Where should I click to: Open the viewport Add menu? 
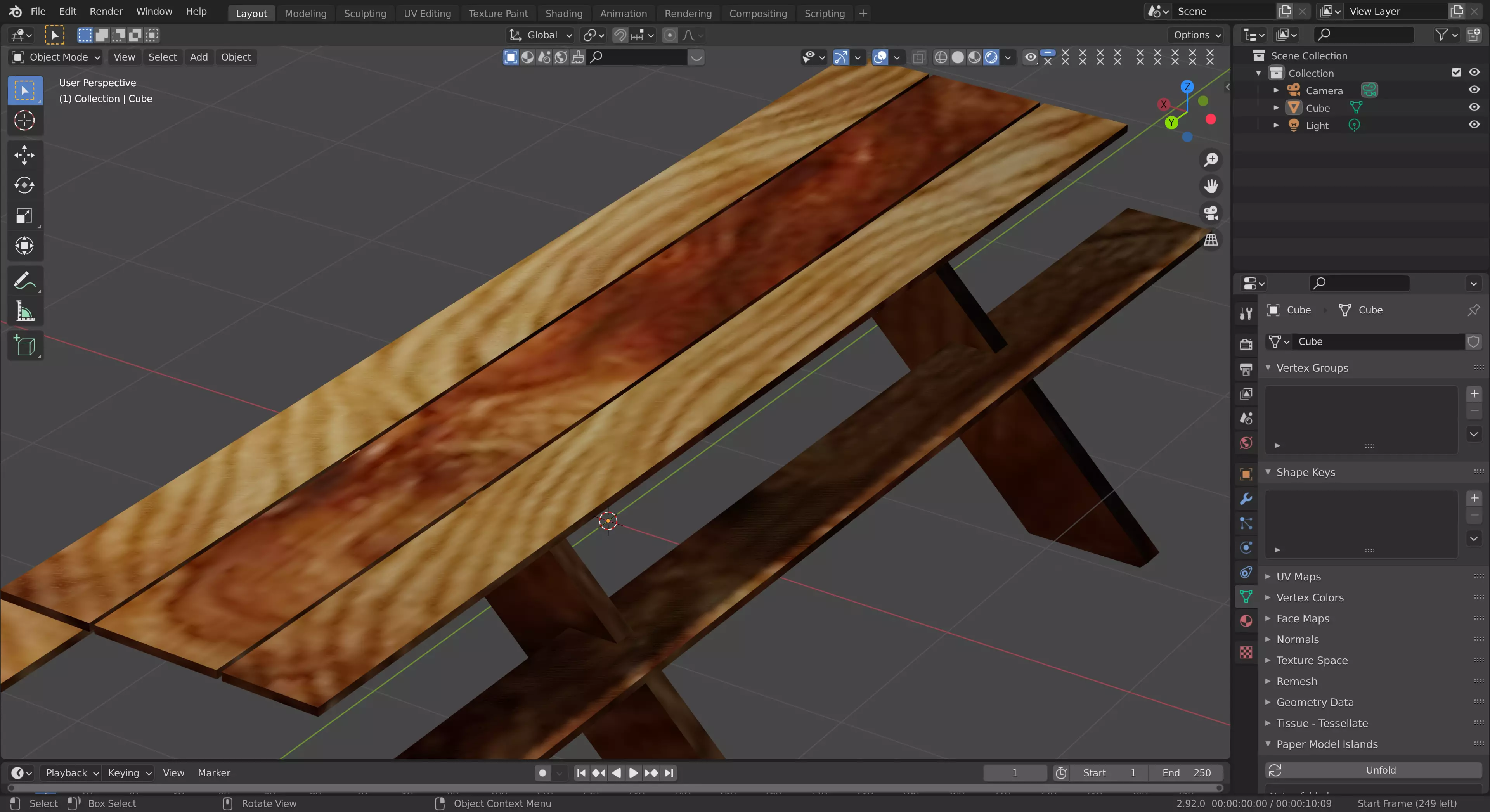point(198,57)
